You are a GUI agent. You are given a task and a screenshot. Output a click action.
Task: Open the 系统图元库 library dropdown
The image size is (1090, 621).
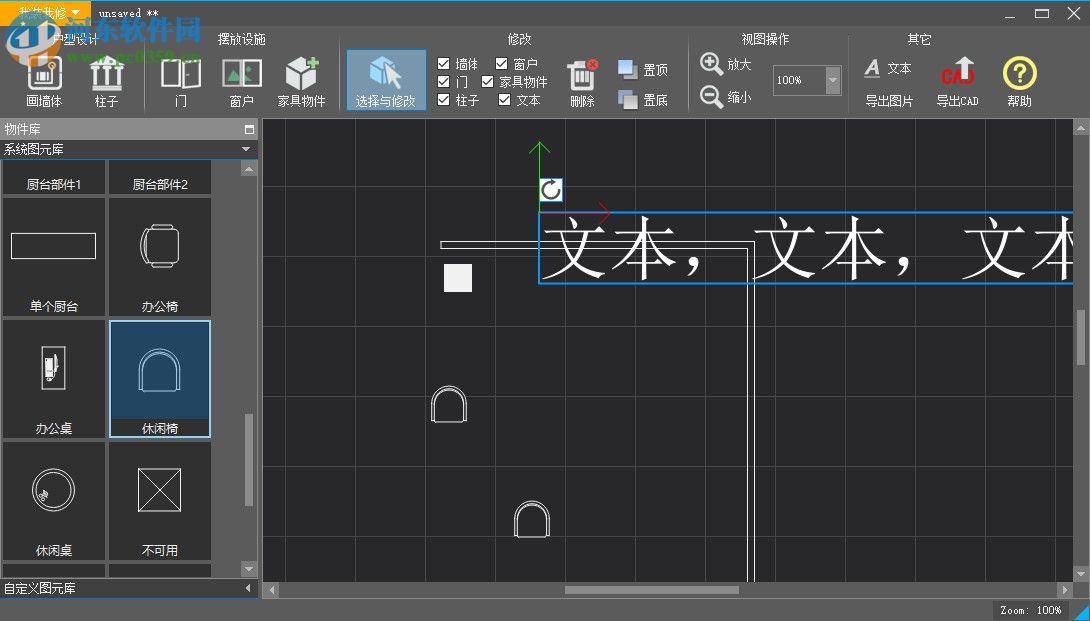[245, 148]
